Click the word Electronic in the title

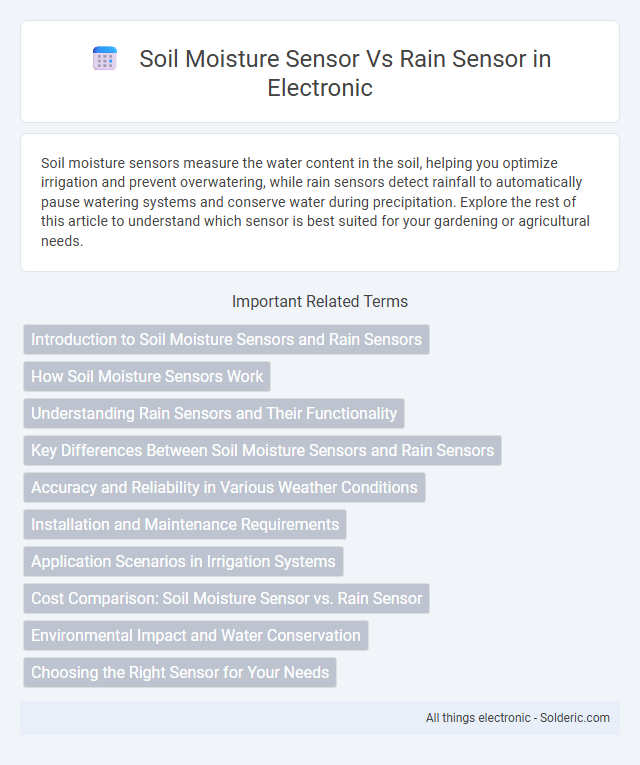point(320,88)
